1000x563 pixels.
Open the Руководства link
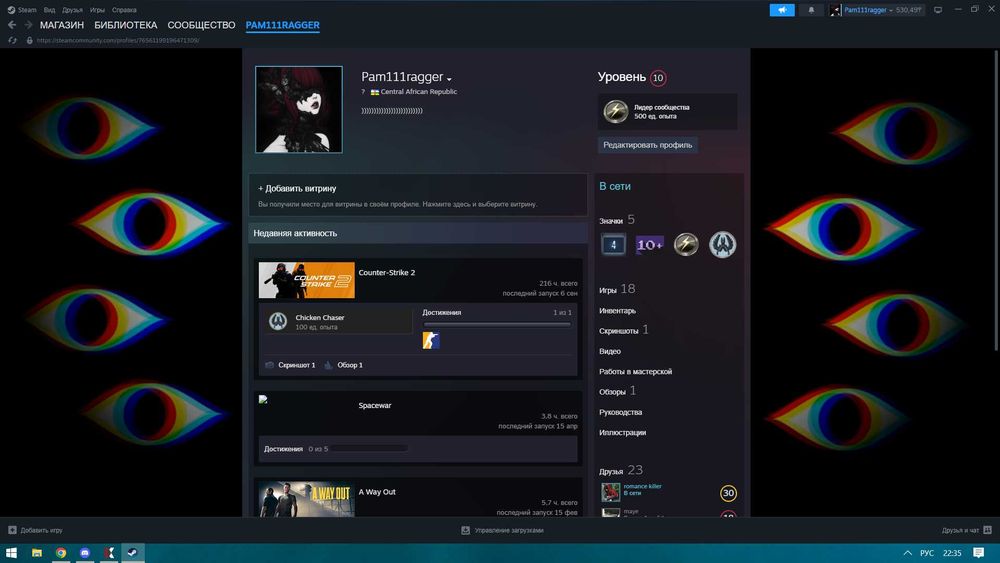(x=621, y=413)
